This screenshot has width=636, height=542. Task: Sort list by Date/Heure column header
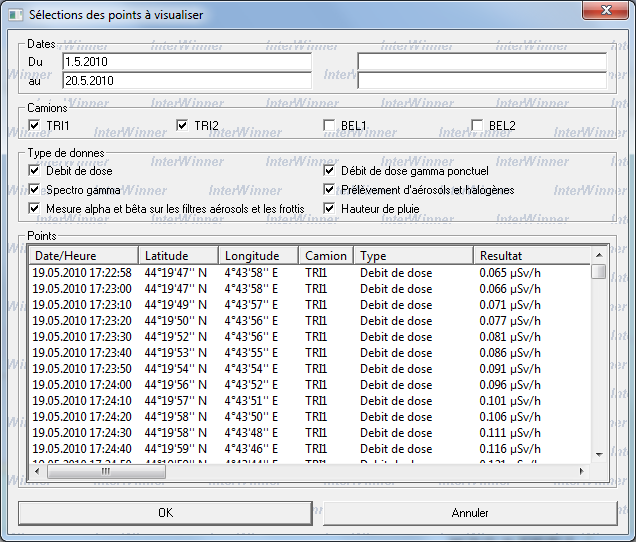82,256
